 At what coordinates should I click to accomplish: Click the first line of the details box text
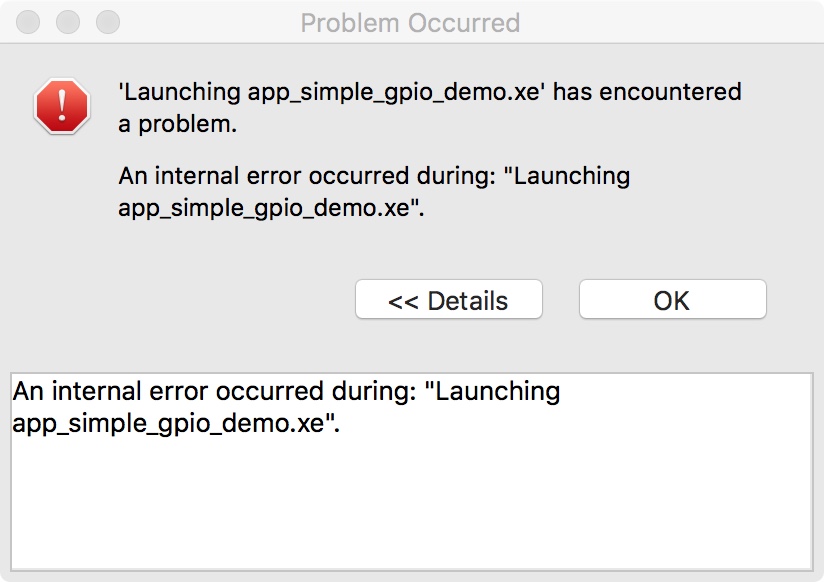point(286,391)
